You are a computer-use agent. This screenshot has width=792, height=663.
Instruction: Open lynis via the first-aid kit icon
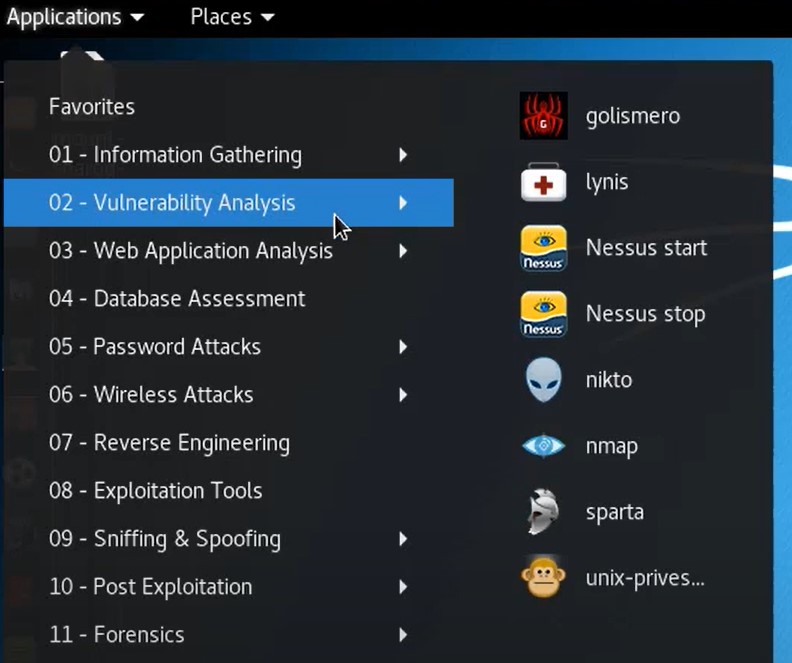point(543,182)
